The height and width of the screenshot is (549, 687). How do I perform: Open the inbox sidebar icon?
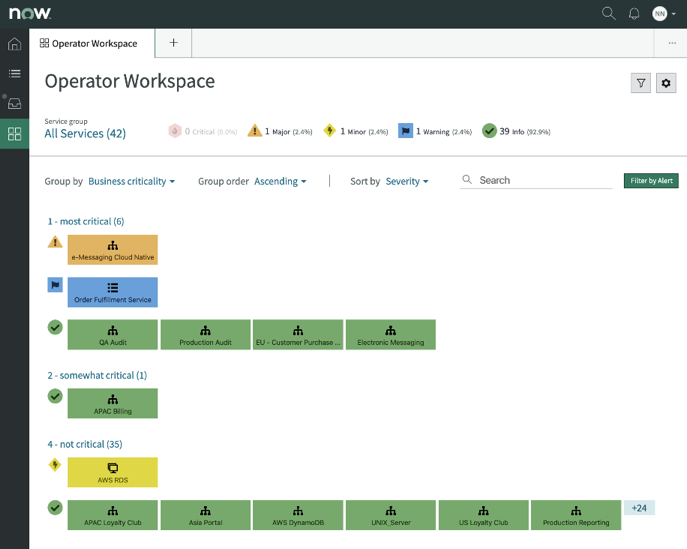click(x=14, y=103)
